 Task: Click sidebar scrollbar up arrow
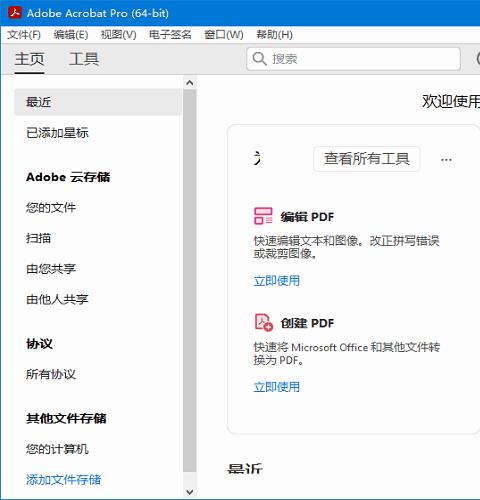pyautogui.click(x=190, y=83)
